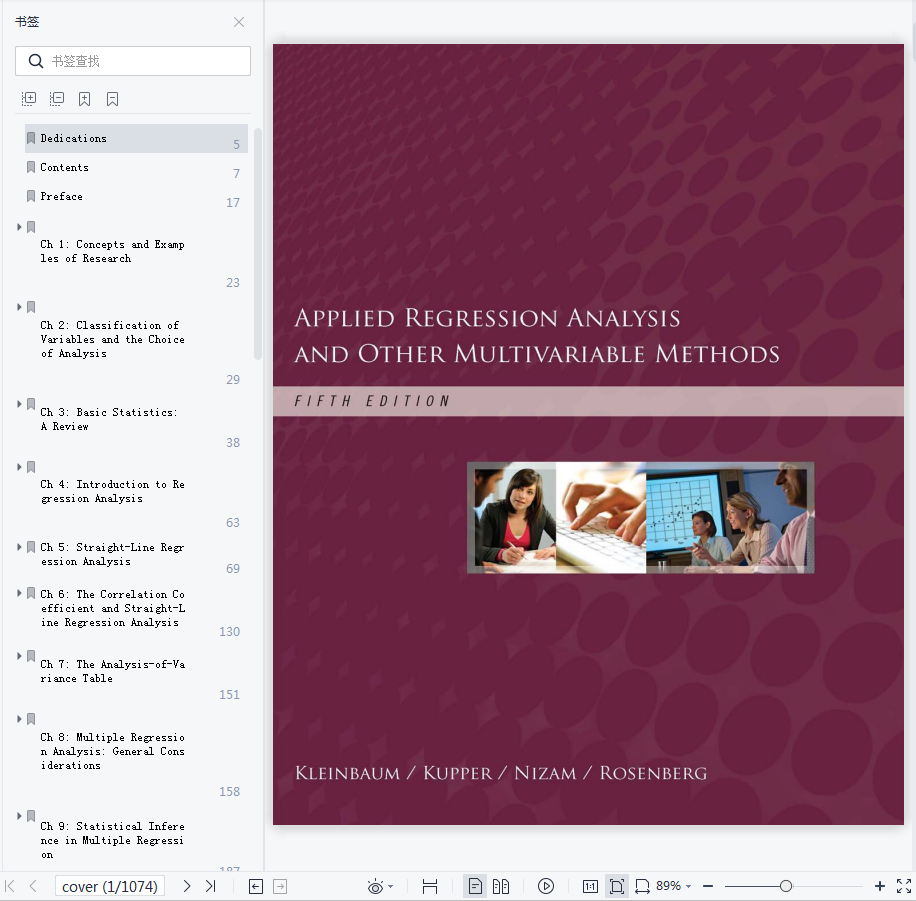Set zoom to actual size 1:1

(590, 886)
